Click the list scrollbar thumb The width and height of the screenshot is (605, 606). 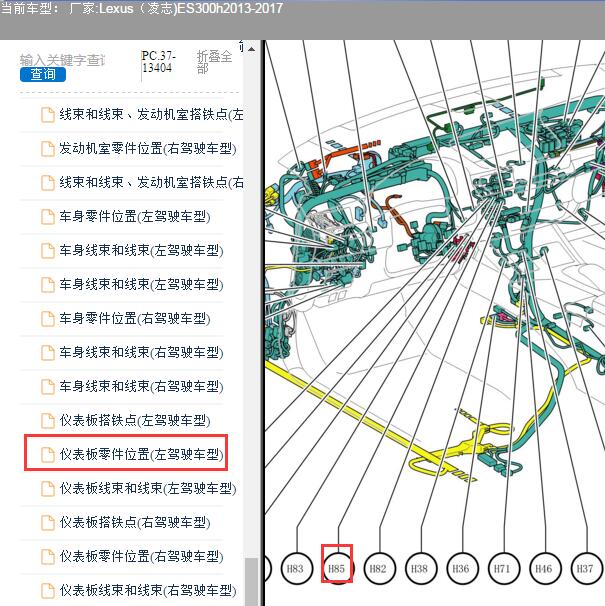(252, 581)
